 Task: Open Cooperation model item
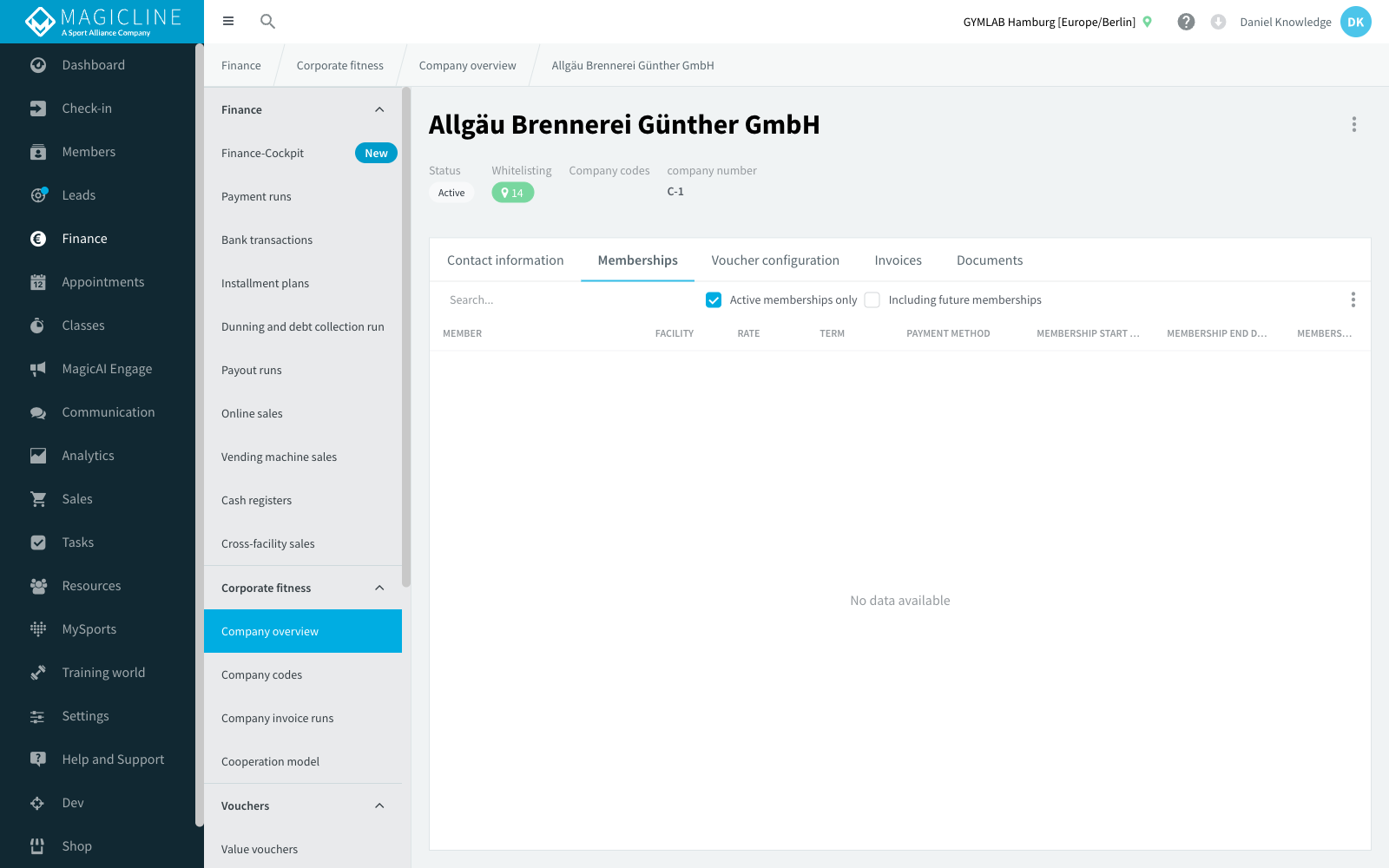303,761
